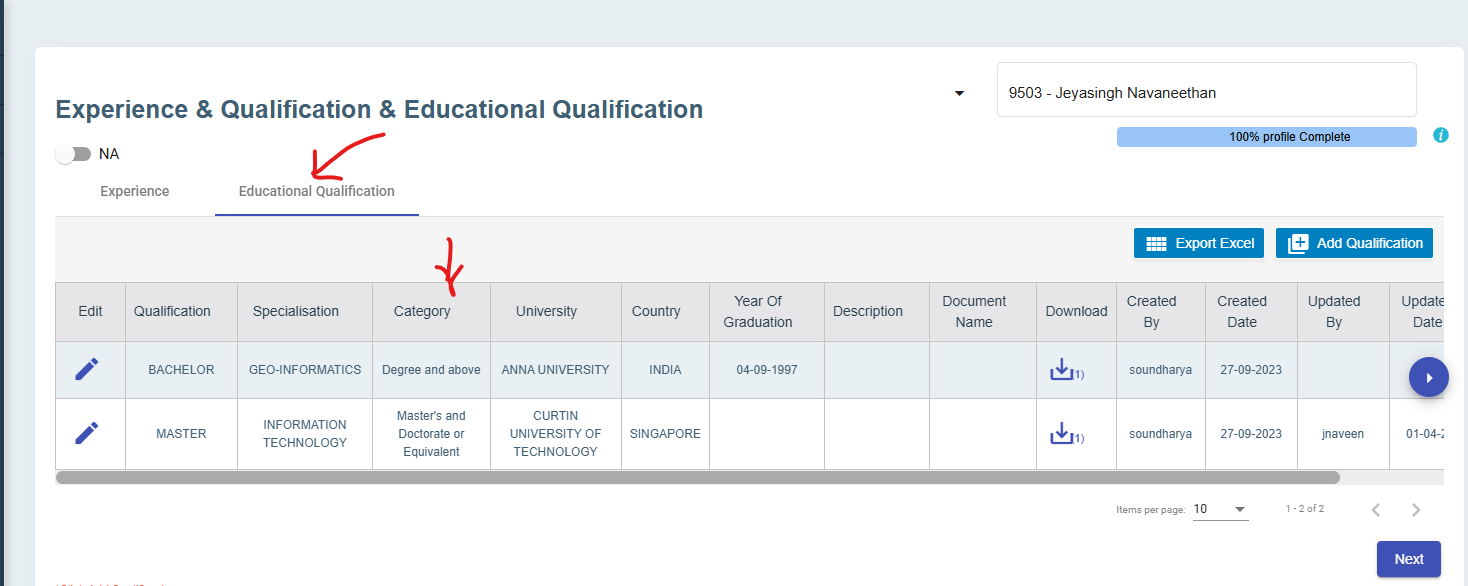Click the Add Qualification button
The height and width of the screenshot is (586, 1468).
tap(1354, 243)
